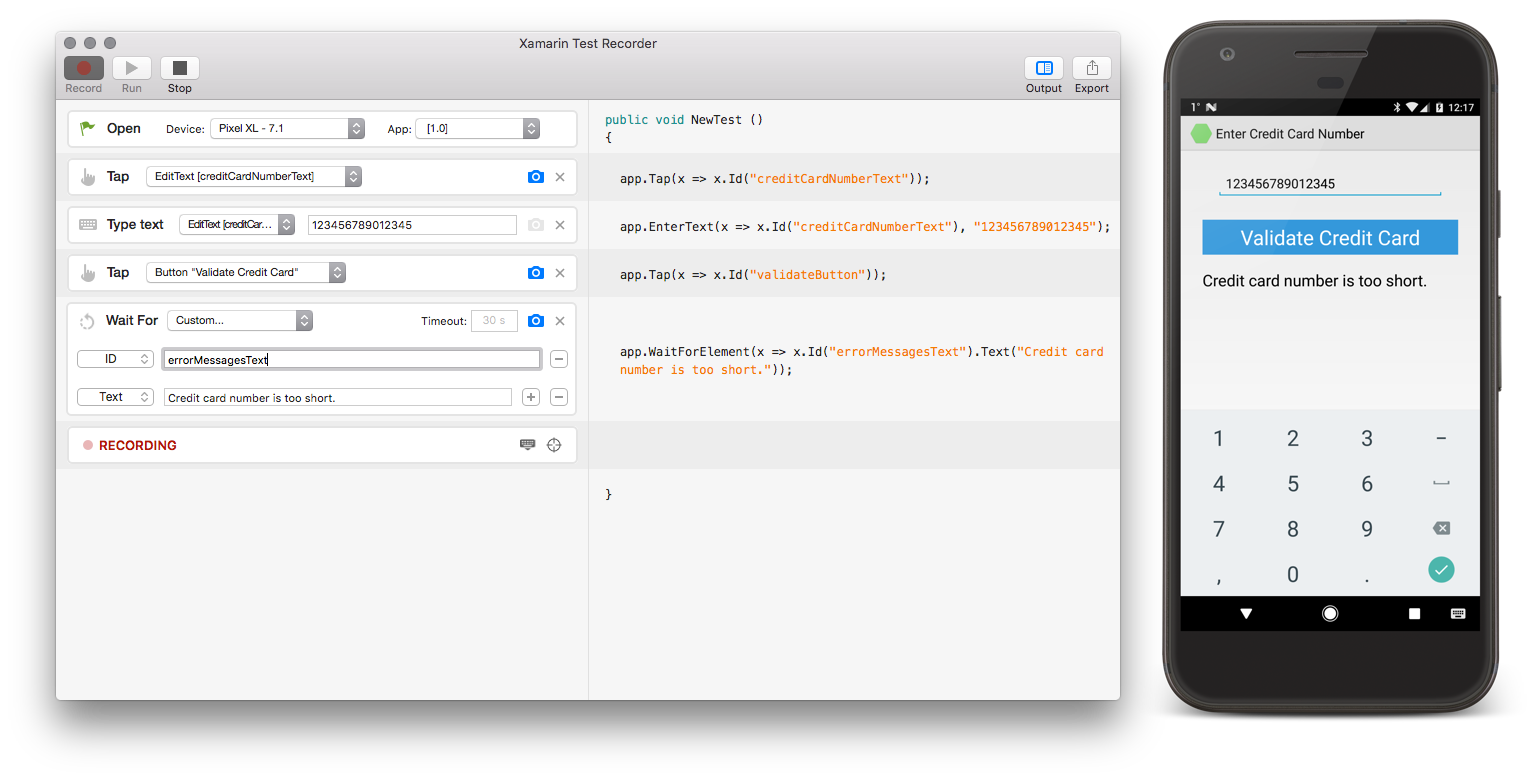The image size is (1536, 780).
Task: Open the ID query type selector
Action: [115, 359]
